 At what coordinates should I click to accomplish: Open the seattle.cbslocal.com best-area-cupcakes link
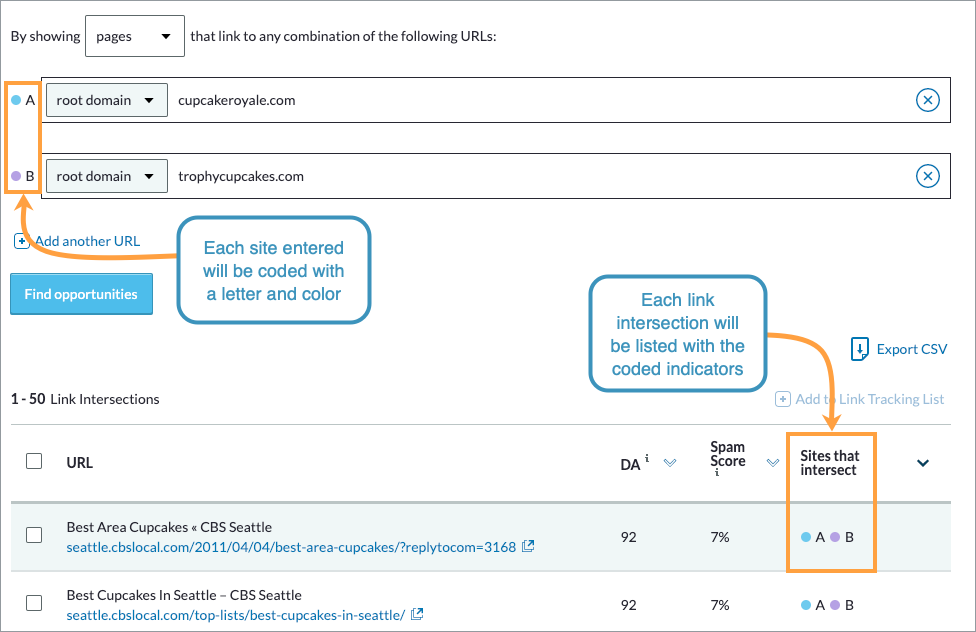click(x=290, y=547)
